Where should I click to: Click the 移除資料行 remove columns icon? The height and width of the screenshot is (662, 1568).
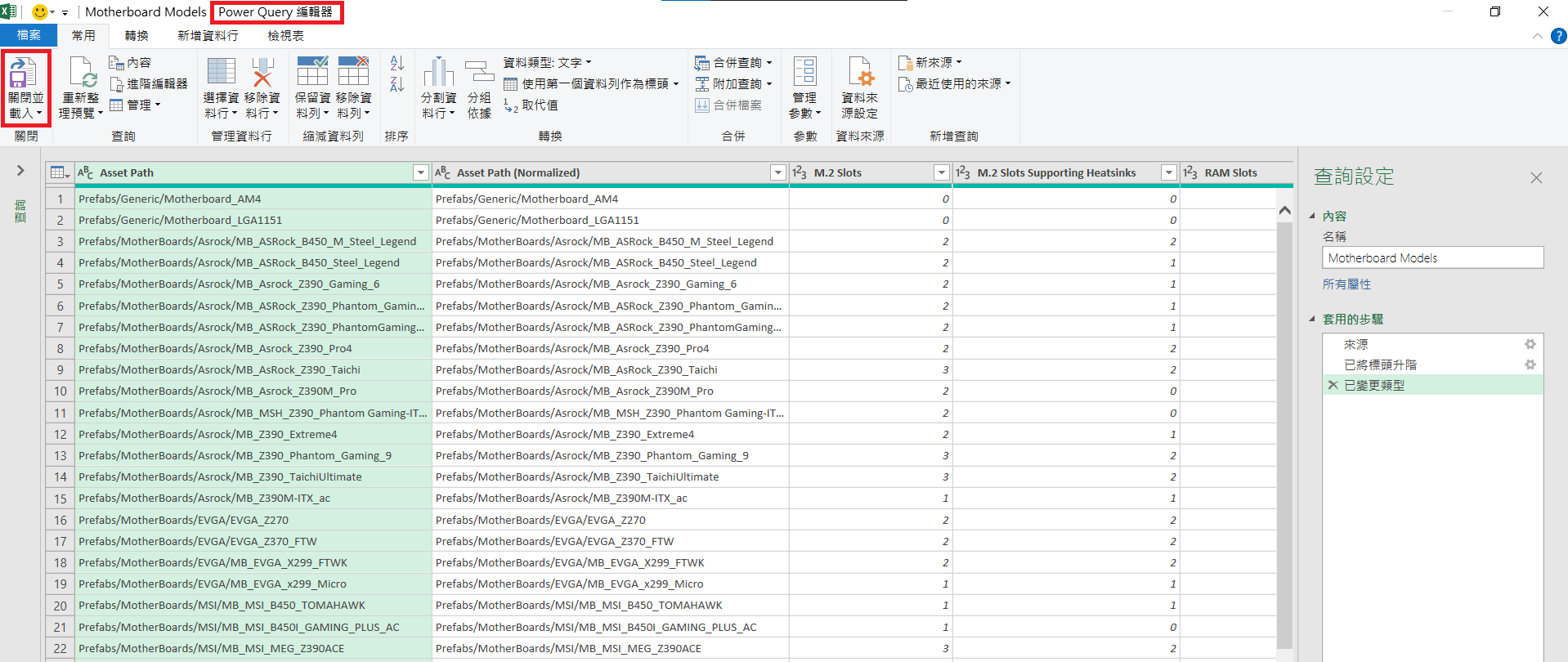point(262,73)
